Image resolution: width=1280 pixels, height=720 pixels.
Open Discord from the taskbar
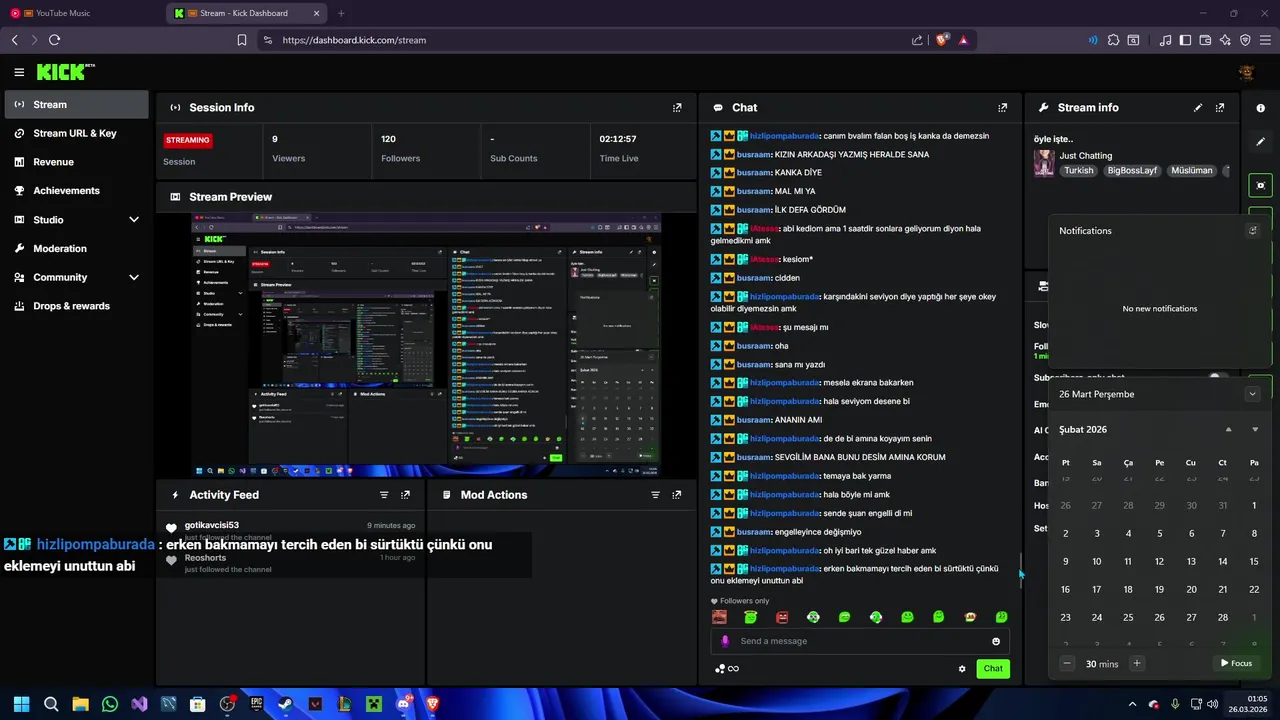[403, 704]
